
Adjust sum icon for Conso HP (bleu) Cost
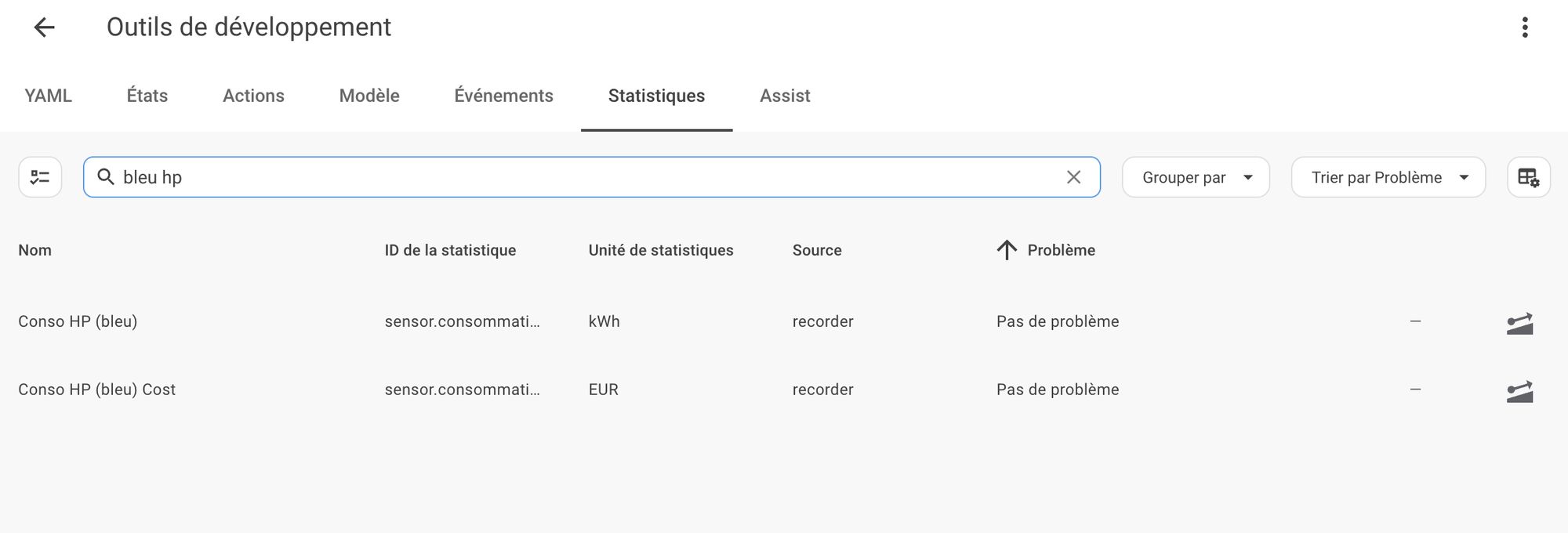tap(1519, 390)
